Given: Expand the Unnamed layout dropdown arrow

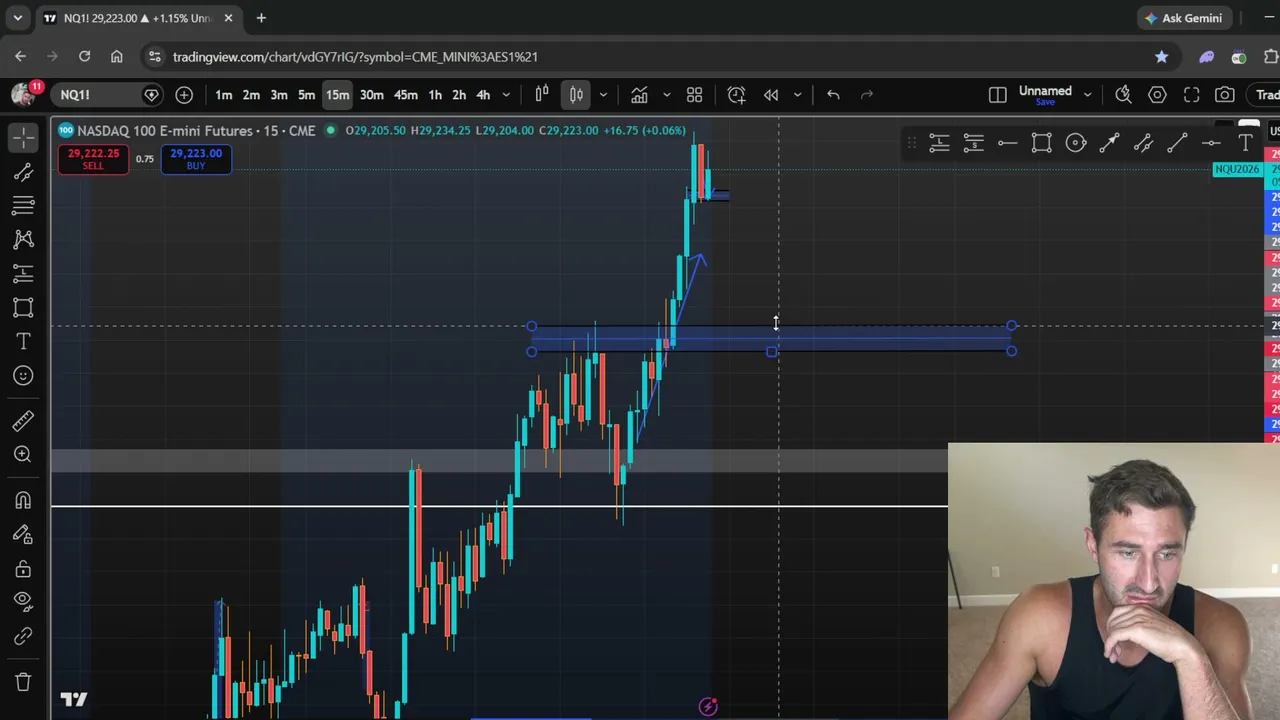Looking at the screenshot, I should pos(1087,95).
